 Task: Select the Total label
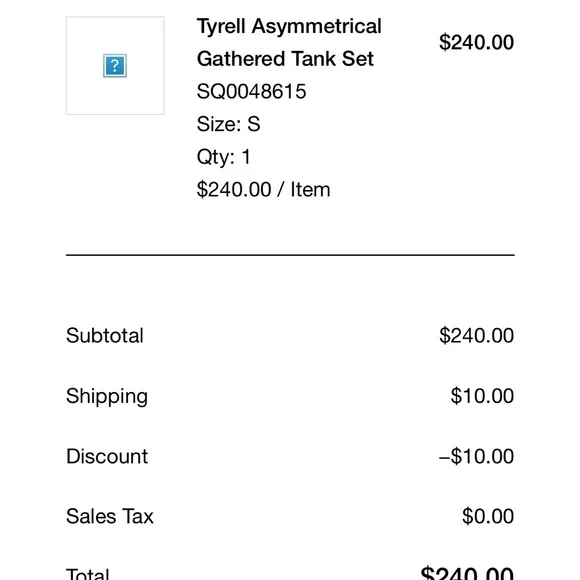pos(88,574)
